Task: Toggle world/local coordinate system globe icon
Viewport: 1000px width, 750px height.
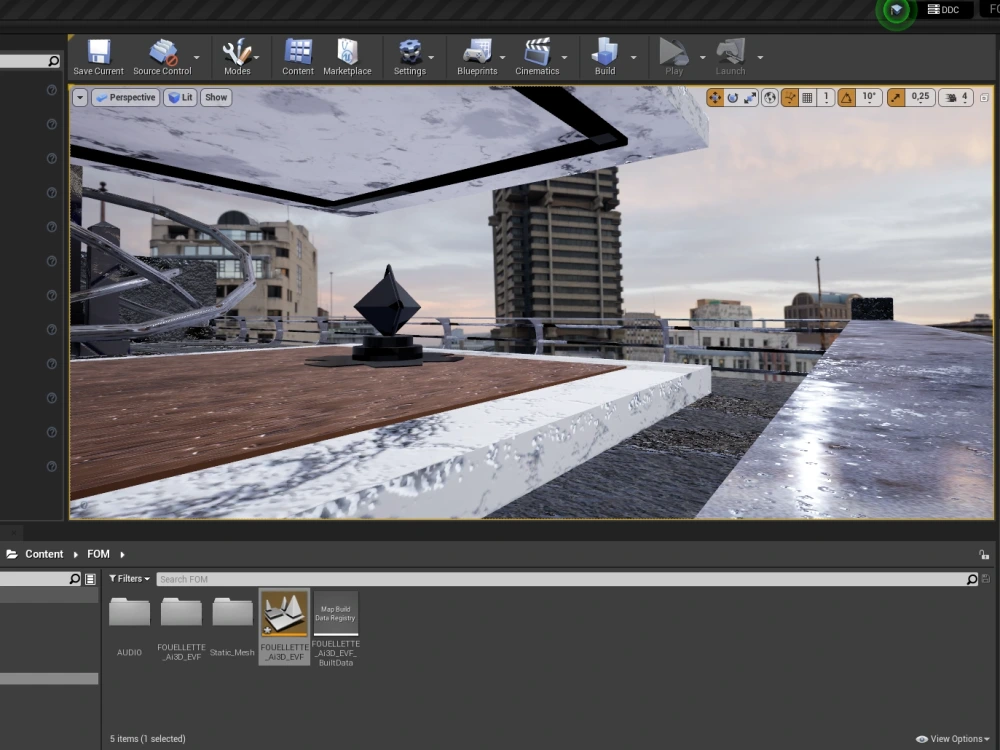Action: (x=769, y=97)
